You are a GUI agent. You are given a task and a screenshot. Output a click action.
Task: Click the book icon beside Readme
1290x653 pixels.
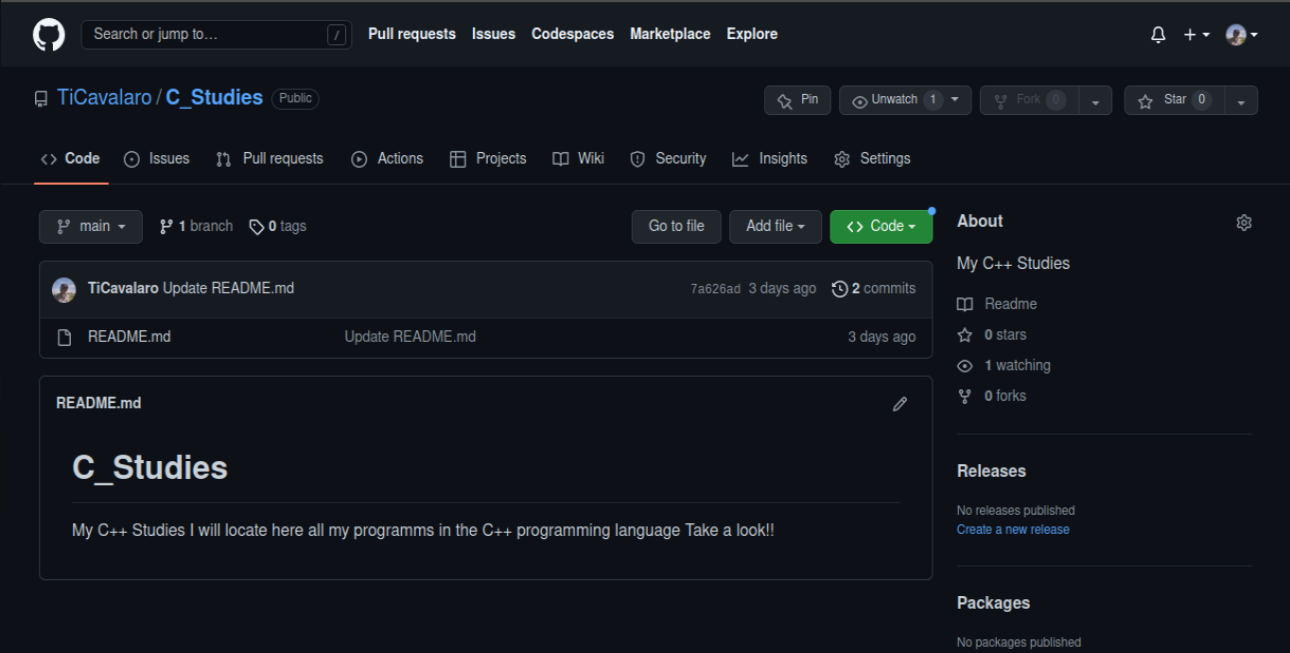point(965,304)
